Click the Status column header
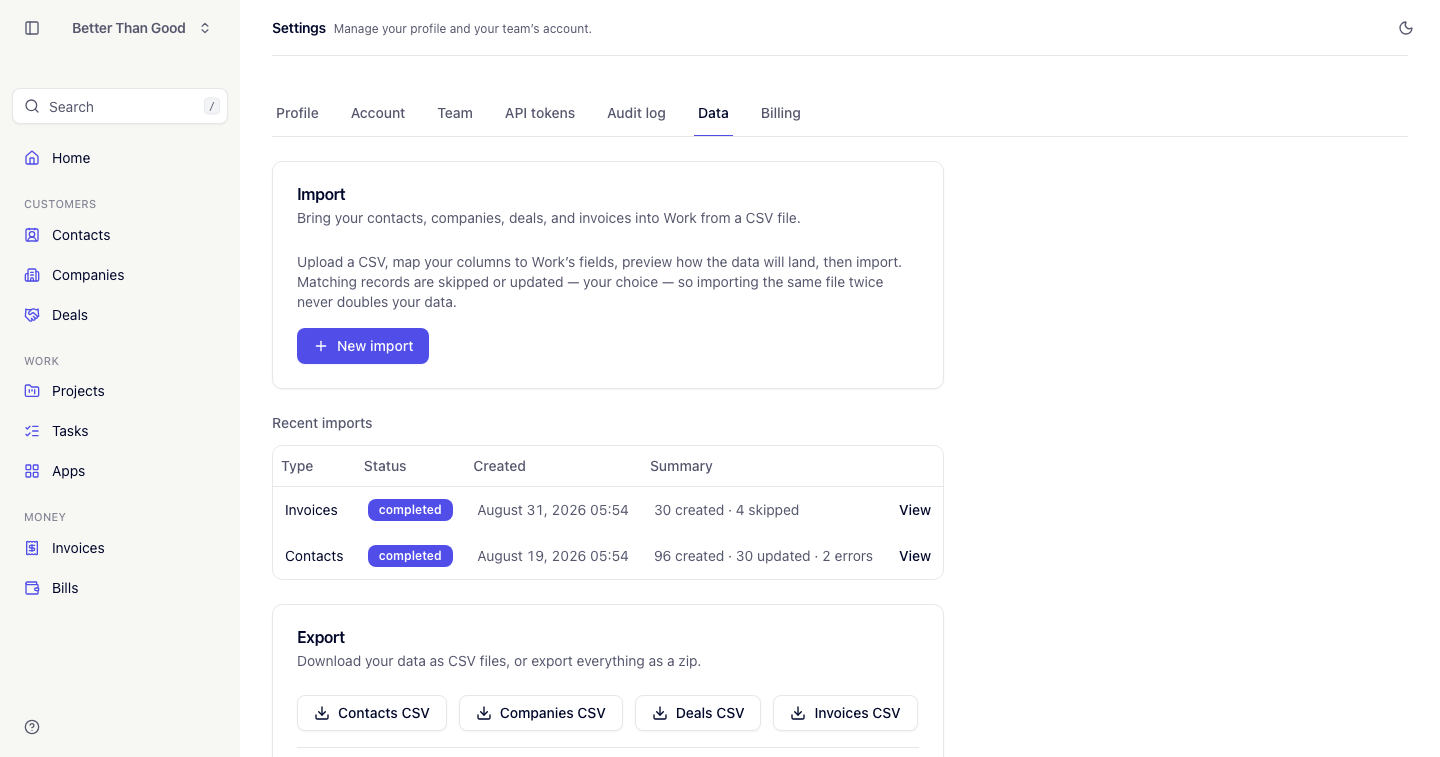 click(x=385, y=466)
